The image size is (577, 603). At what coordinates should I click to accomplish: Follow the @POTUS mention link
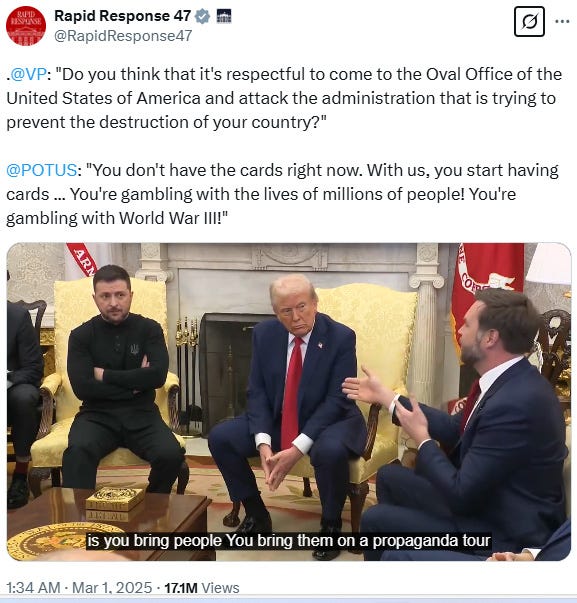pos(42,170)
